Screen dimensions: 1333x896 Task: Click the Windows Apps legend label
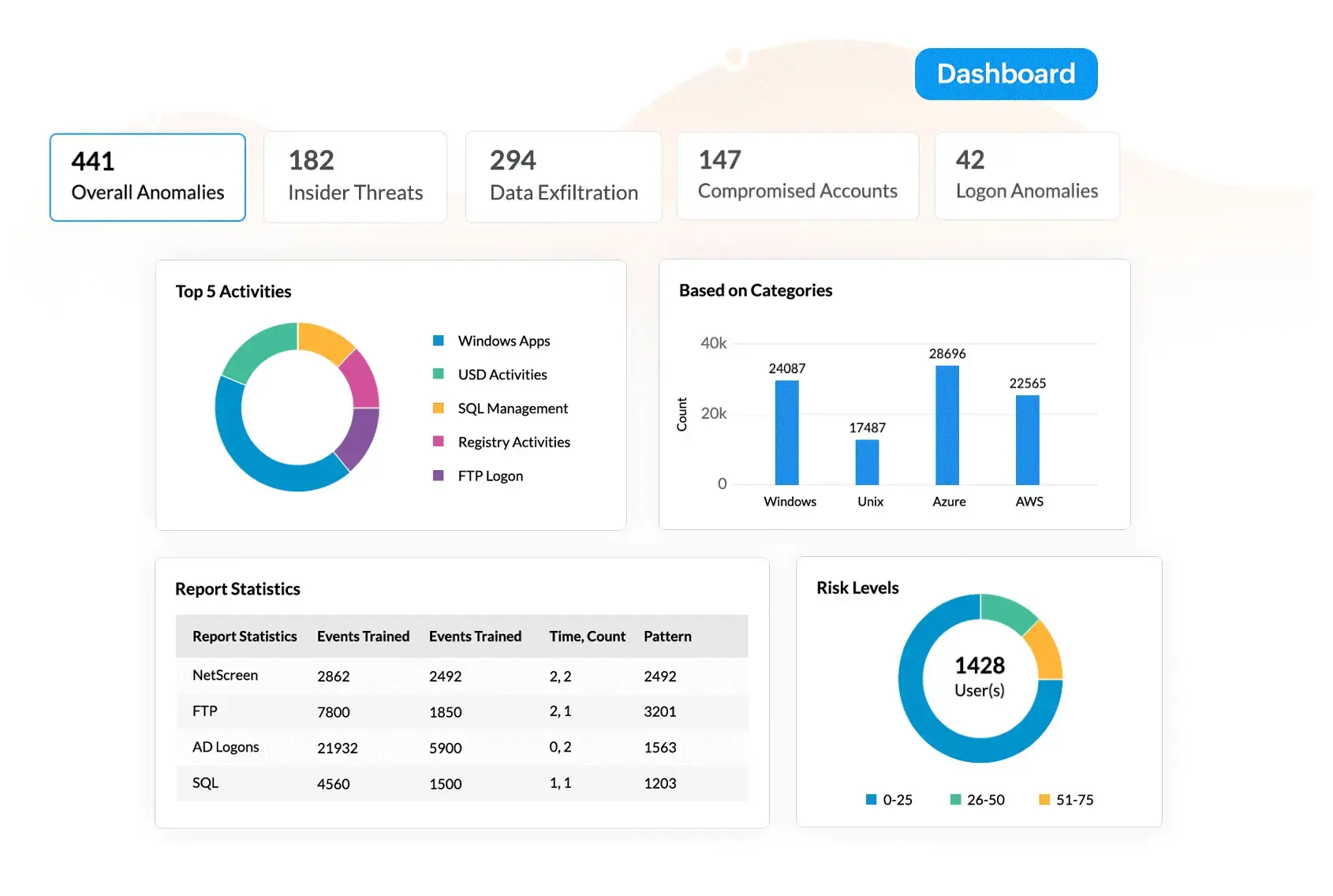coord(504,341)
